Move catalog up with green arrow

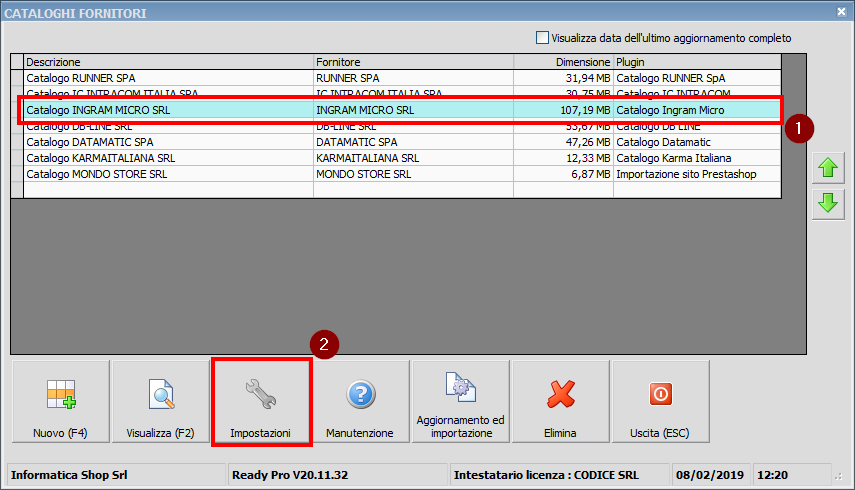(828, 168)
